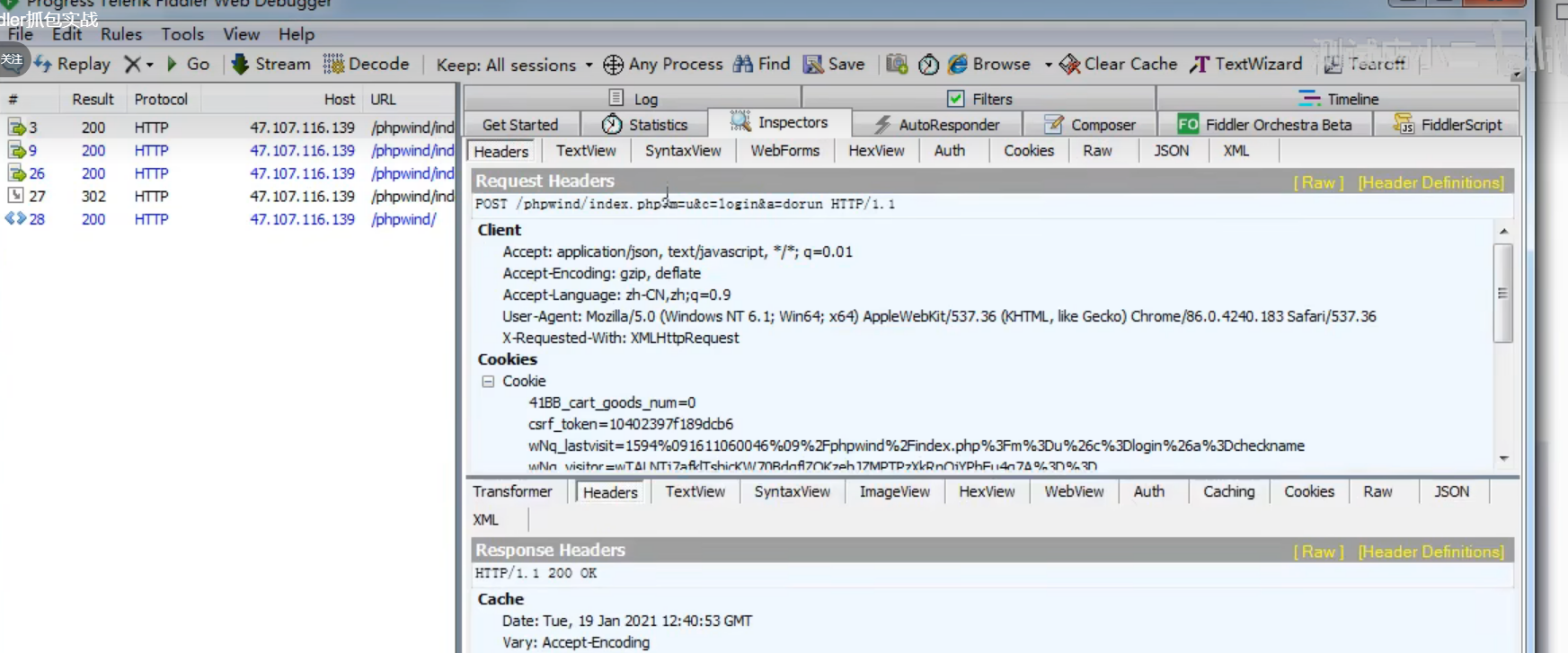This screenshot has height=653, width=1568.
Task: Sort sessions by Protocol column header
Action: click(162, 99)
